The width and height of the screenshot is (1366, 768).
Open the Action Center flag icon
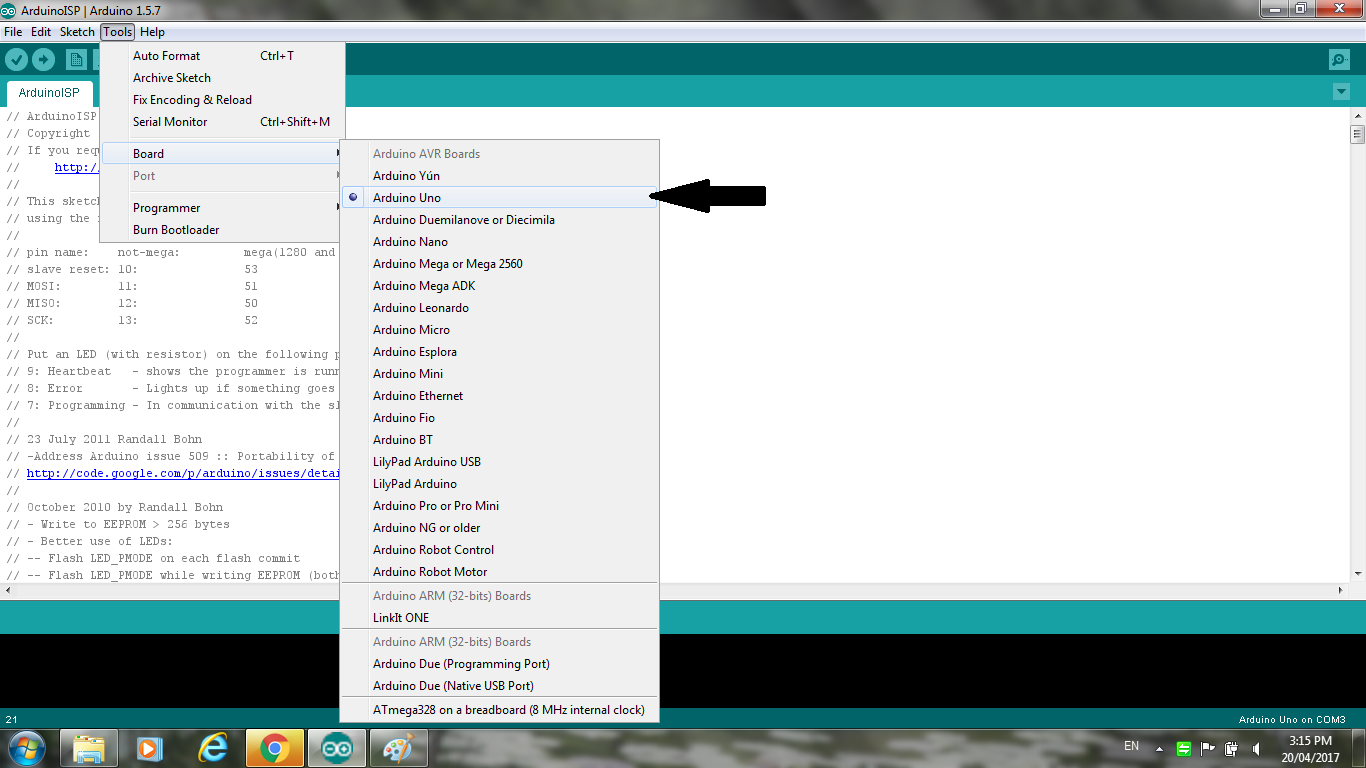(x=1208, y=748)
